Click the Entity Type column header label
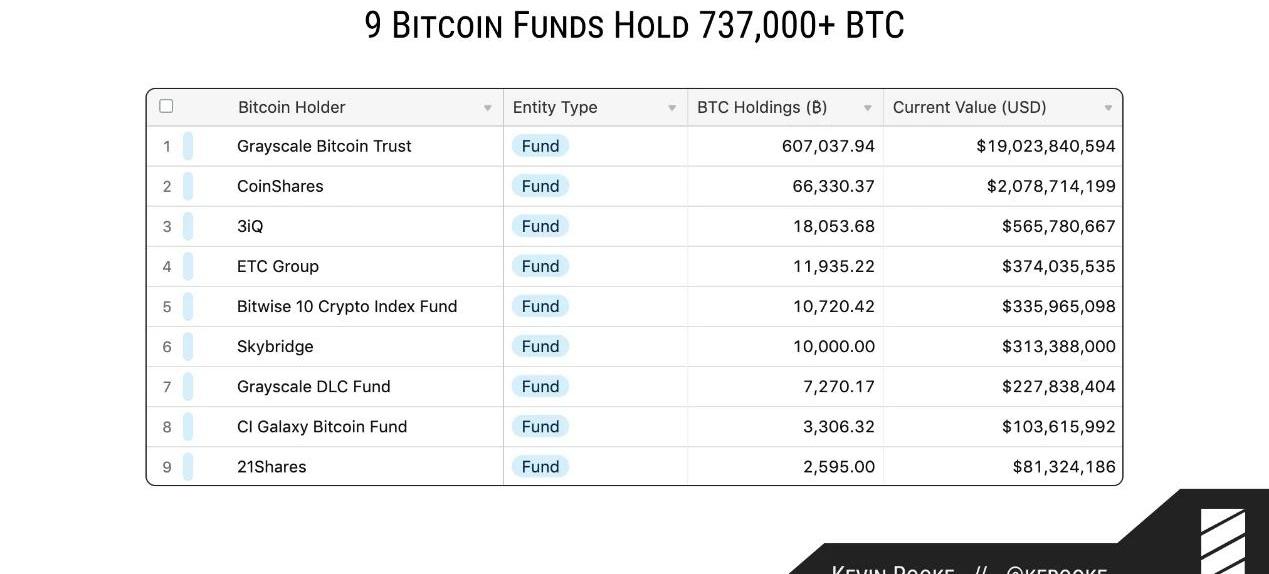The width and height of the screenshot is (1269, 574). coord(555,107)
